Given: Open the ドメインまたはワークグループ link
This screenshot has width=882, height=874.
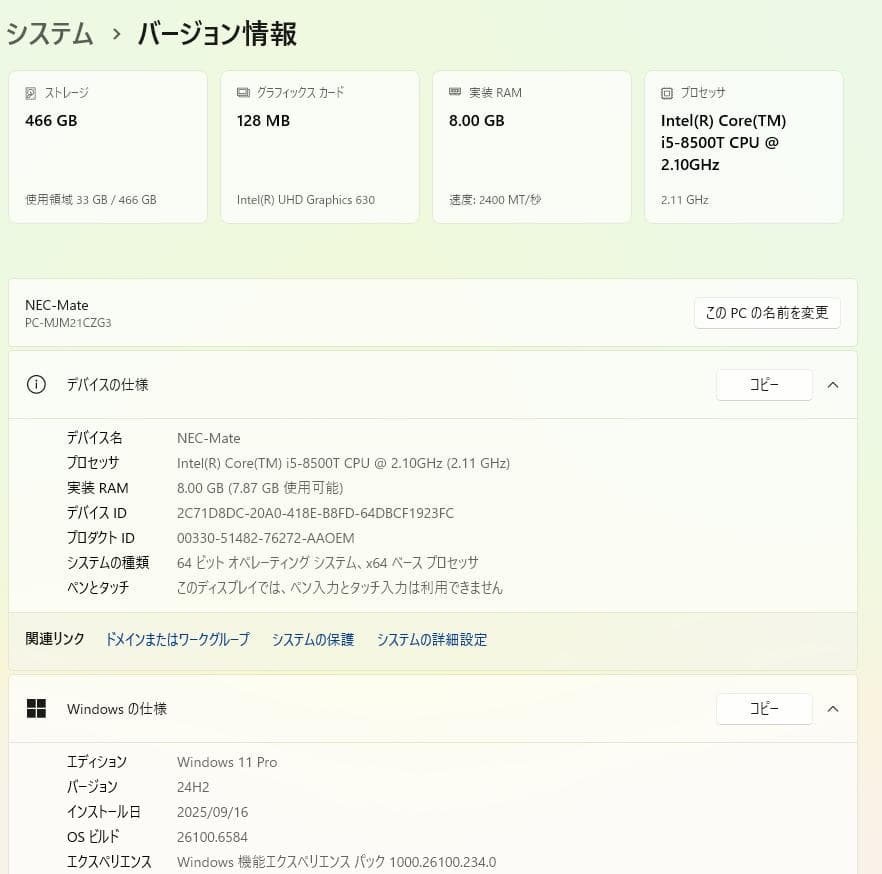Looking at the screenshot, I should point(176,639).
